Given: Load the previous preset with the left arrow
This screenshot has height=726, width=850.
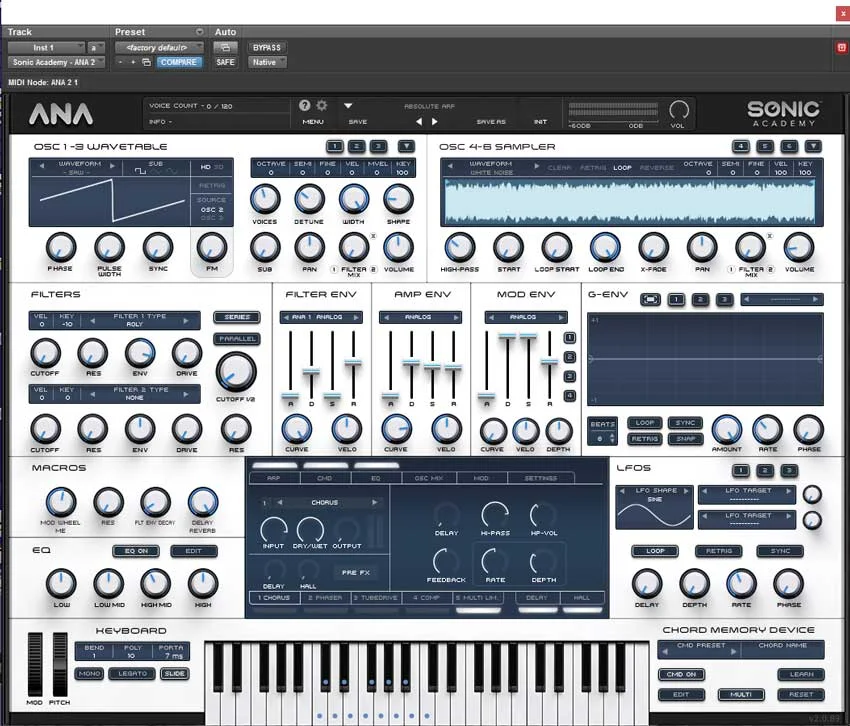Looking at the screenshot, I should coord(419,122).
